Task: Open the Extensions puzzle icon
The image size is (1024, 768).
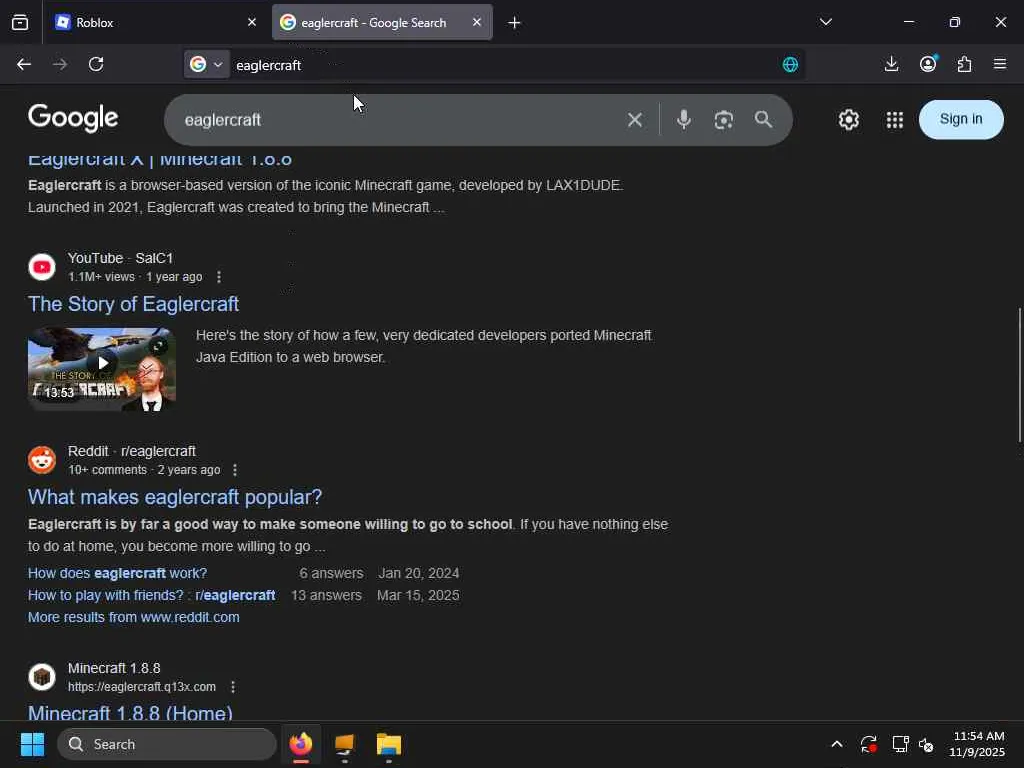Action: (x=965, y=64)
